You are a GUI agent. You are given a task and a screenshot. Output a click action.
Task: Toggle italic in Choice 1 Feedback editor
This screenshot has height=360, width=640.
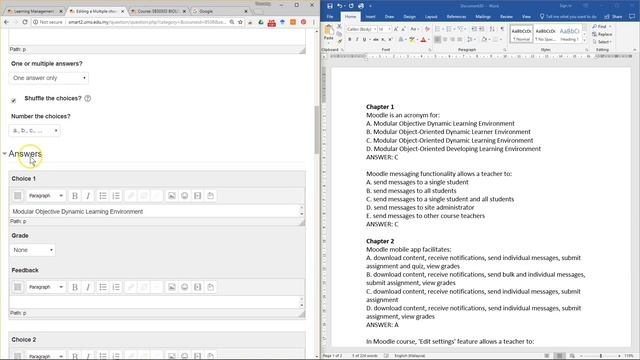pyautogui.click(x=88, y=287)
